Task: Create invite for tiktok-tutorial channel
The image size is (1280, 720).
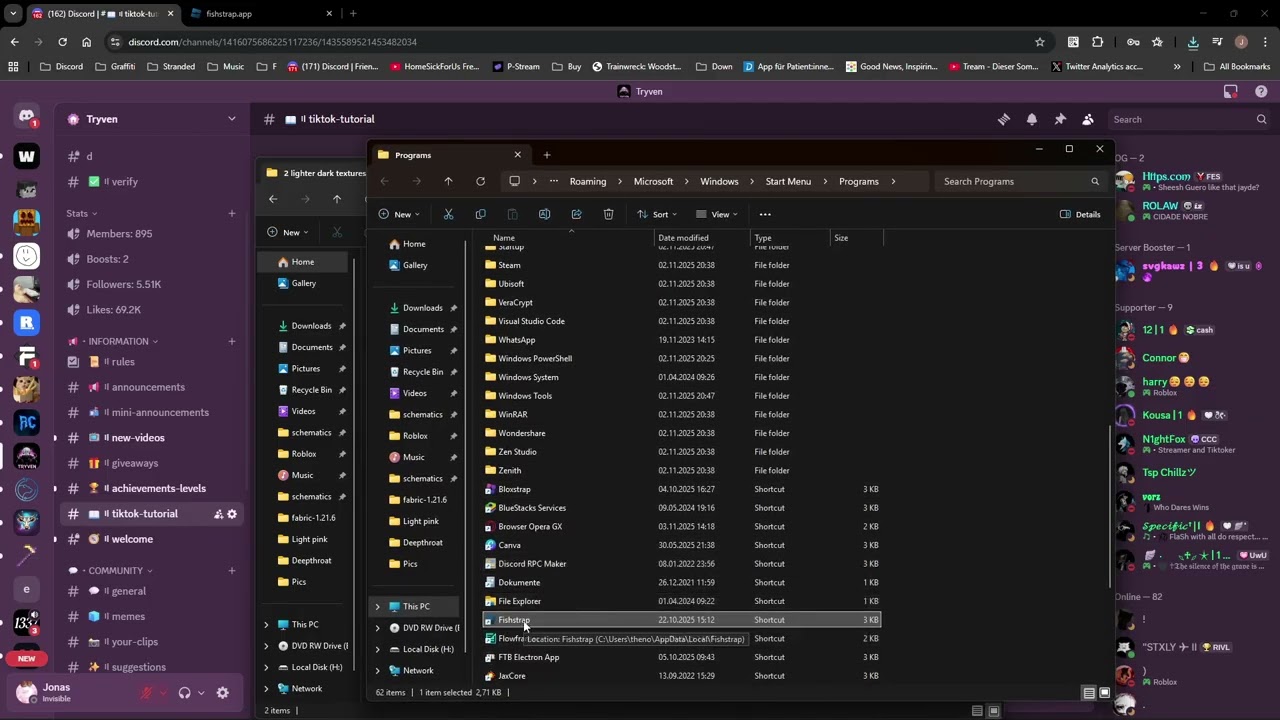Action: click(218, 514)
